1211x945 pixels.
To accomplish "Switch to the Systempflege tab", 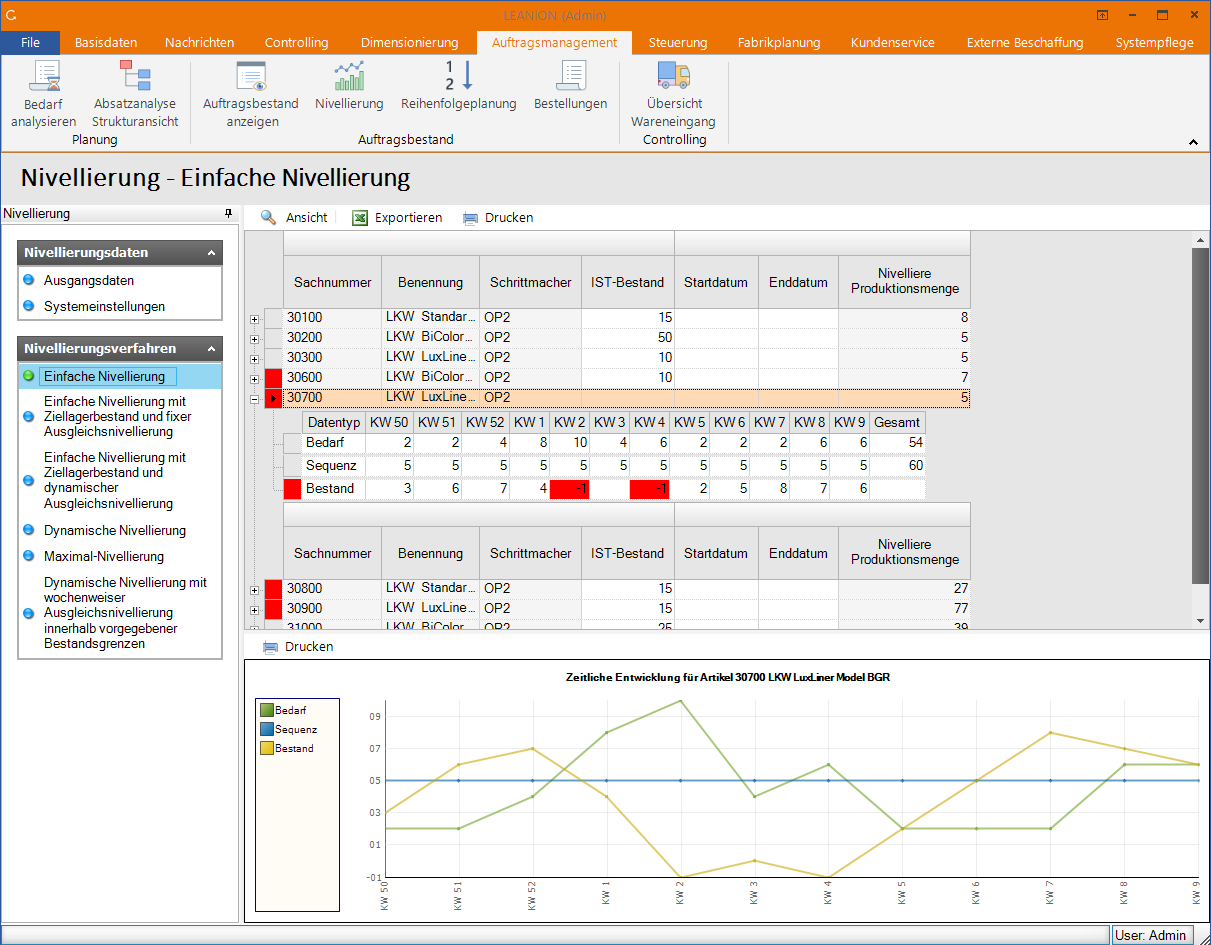I will click(x=1154, y=42).
